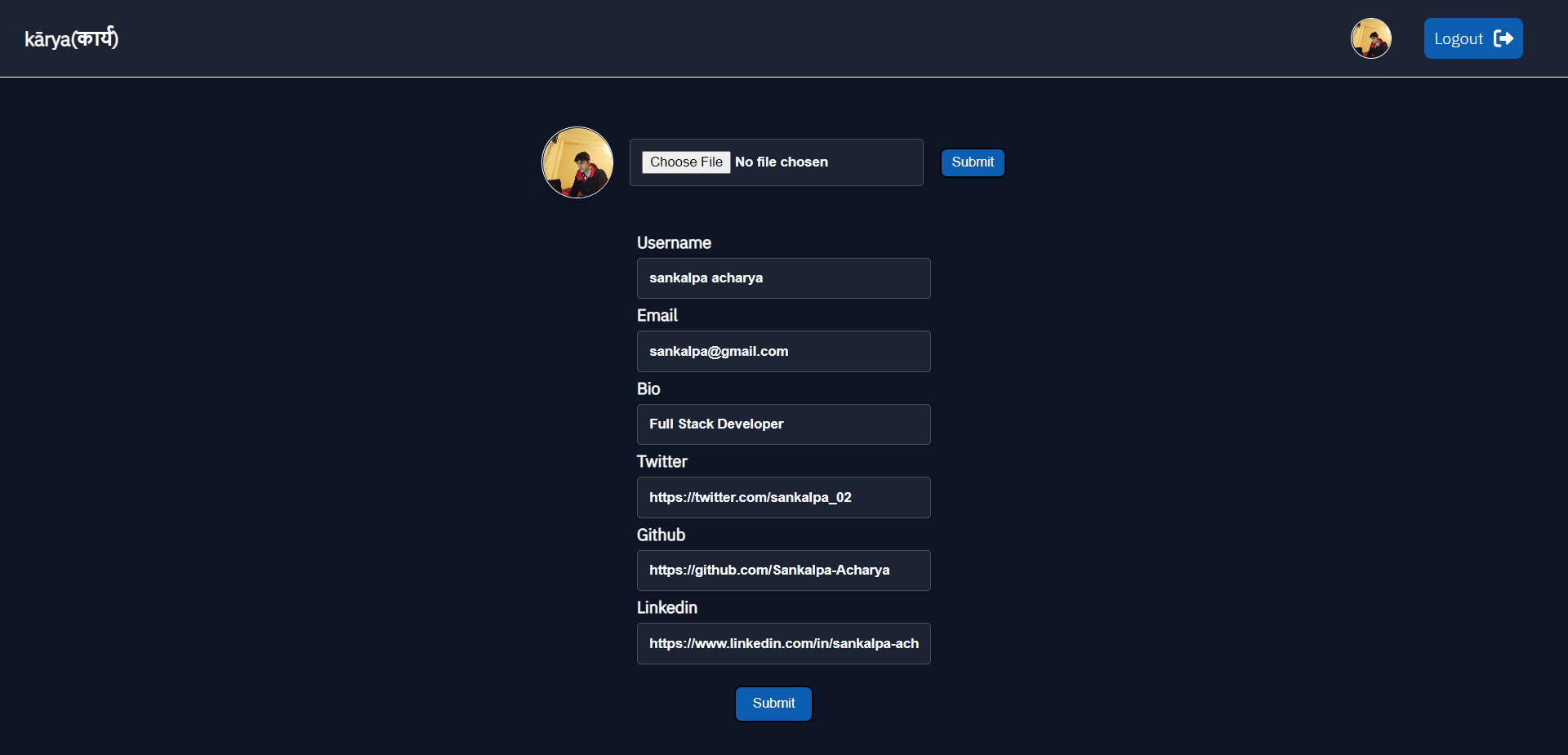The height and width of the screenshot is (755, 1568).
Task: Focus the Linkedin URL input
Action: pos(783,643)
